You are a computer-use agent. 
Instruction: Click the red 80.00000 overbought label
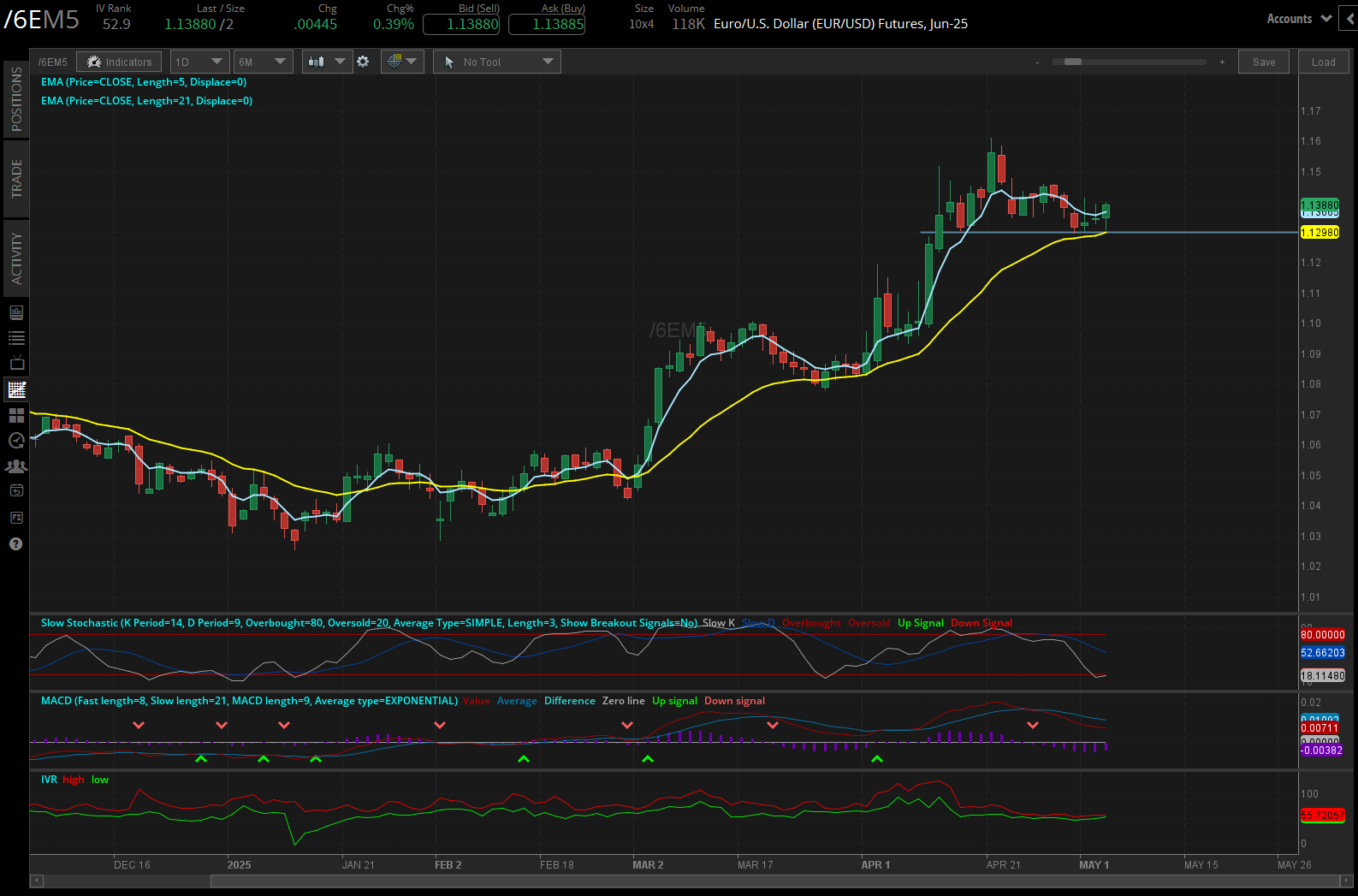click(x=1323, y=635)
